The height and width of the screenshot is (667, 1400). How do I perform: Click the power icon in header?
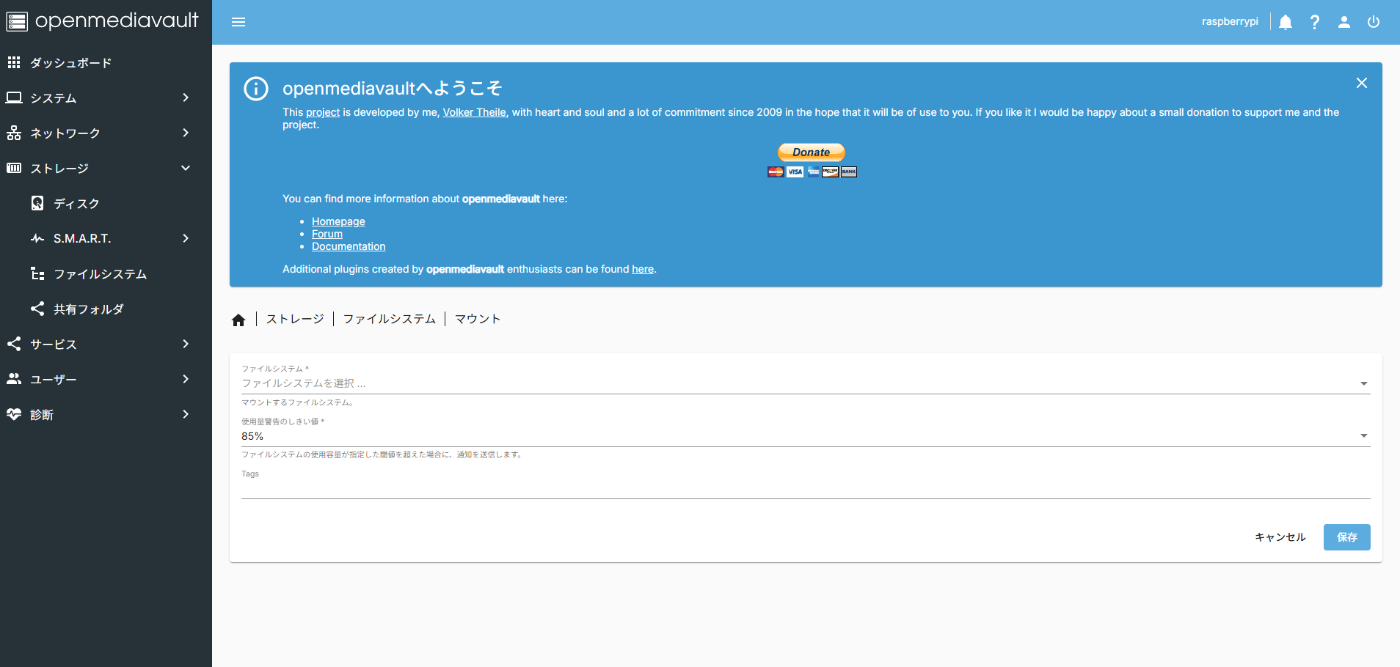tap(1373, 22)
